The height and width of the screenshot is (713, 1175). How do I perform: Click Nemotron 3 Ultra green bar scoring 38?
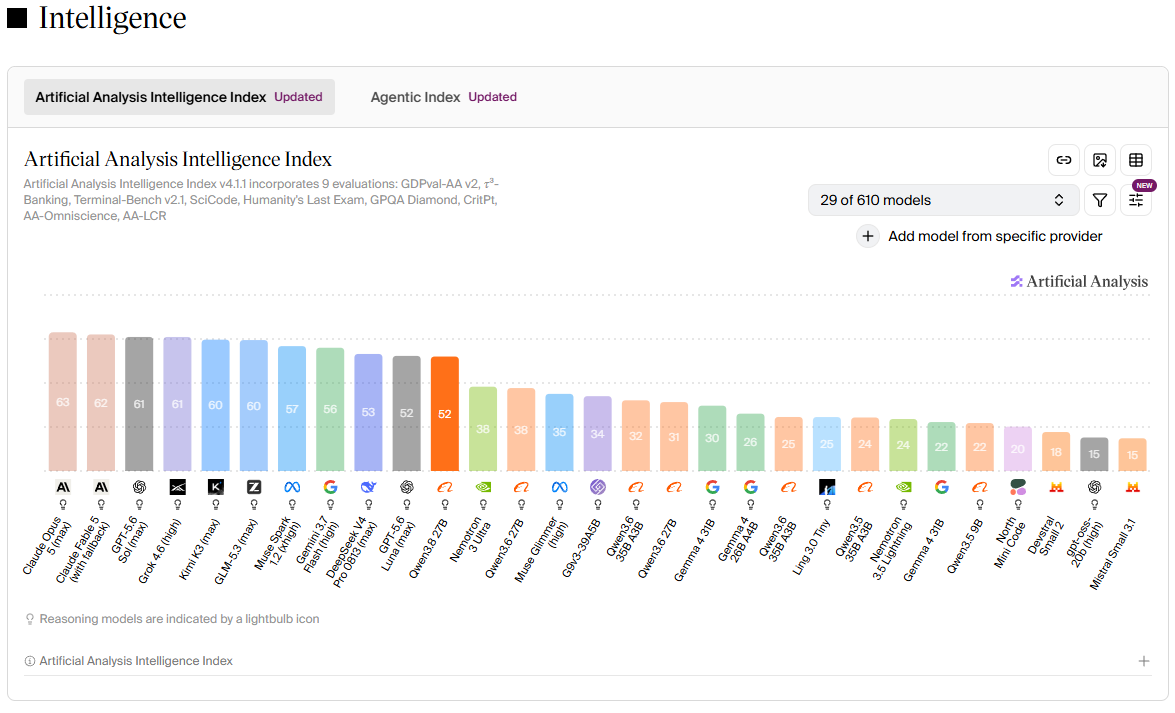[483, 429]
